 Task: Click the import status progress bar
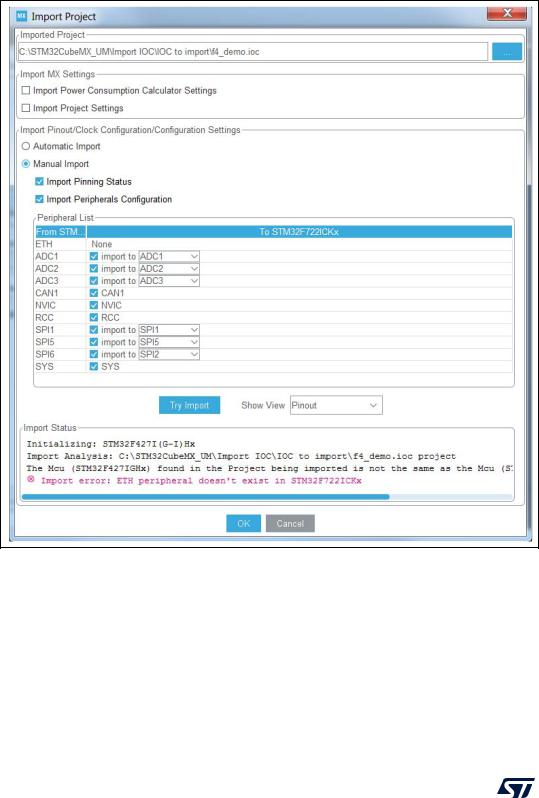click(x=267, y=497)
